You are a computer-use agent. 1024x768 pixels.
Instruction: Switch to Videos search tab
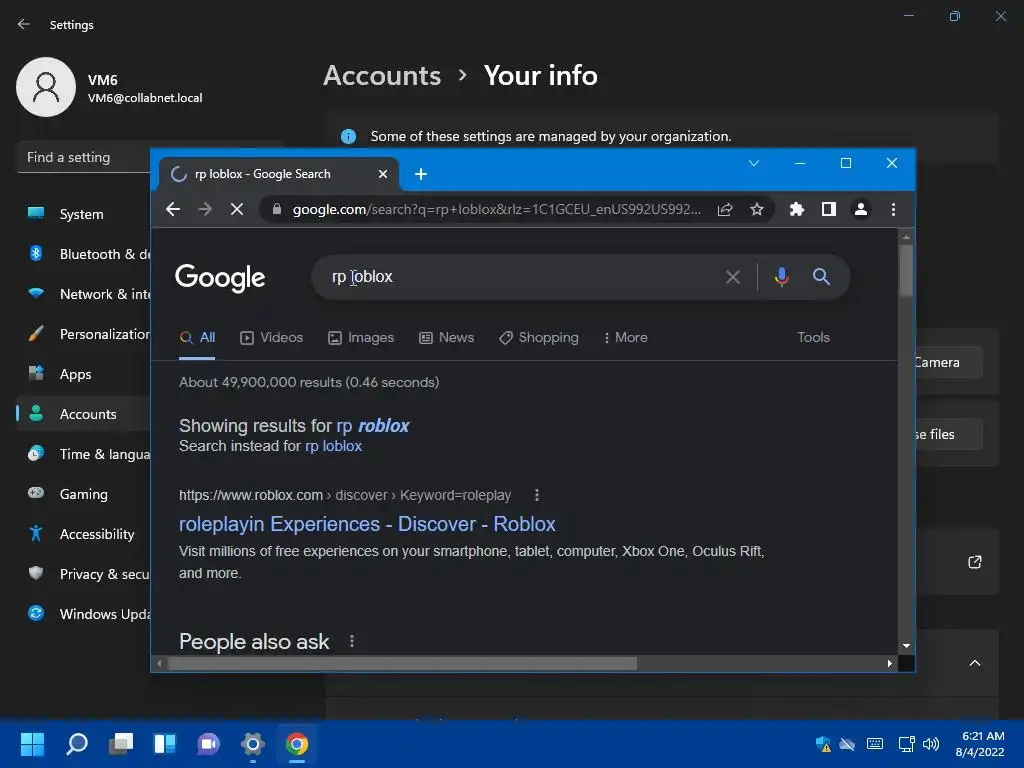click(272, 338)
